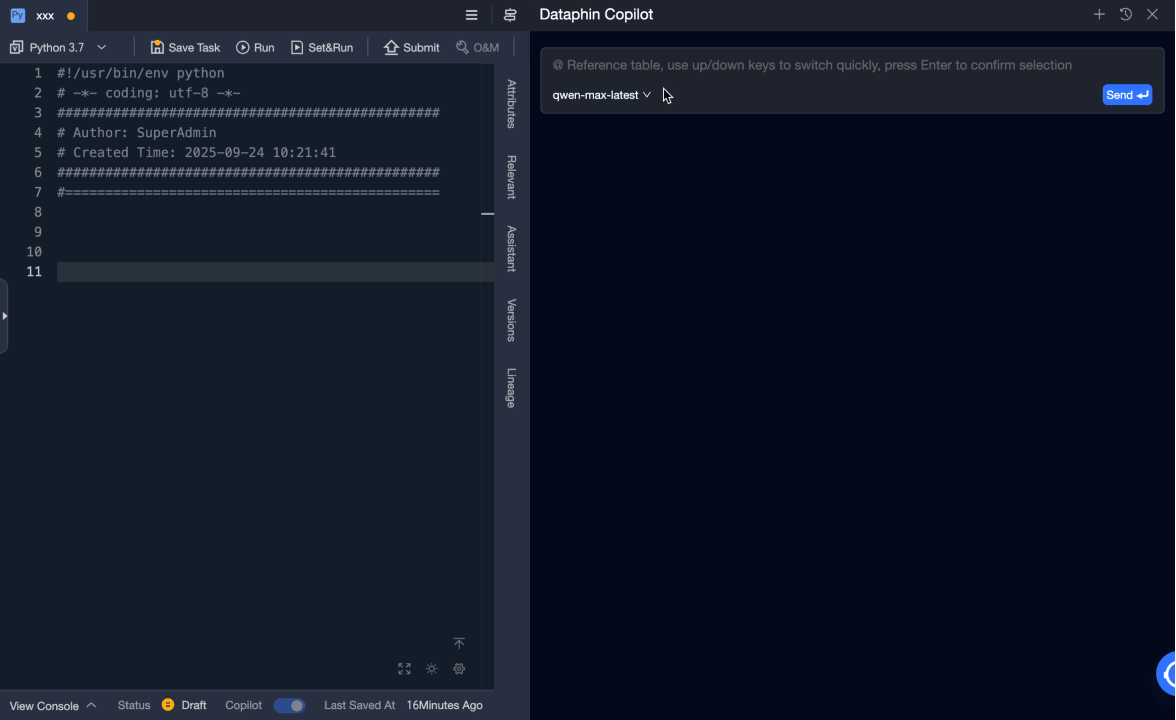The width and height of the screenshot is (1176, 720).
Task: Open the Versions side panel
Action: pos(512,320)
